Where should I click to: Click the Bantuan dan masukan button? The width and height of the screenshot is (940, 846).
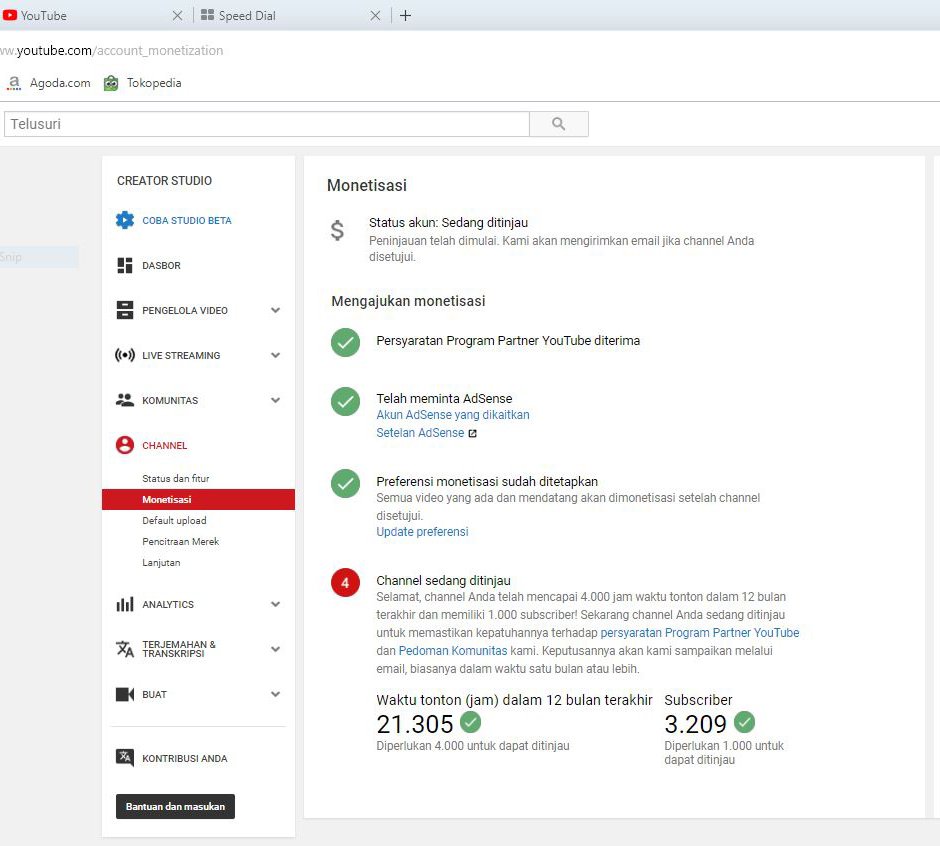tap(175, 806)
